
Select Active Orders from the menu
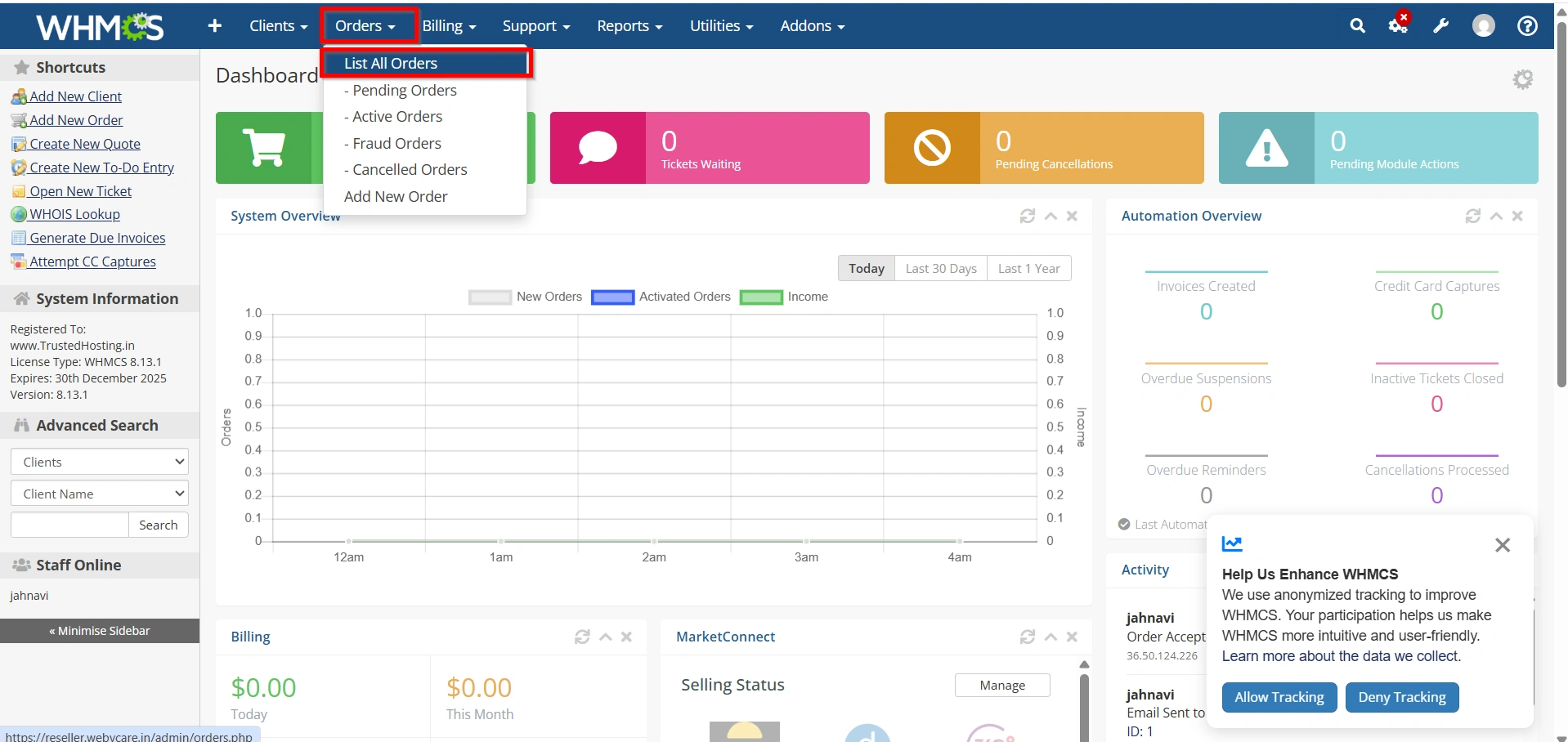click(425, 116)
